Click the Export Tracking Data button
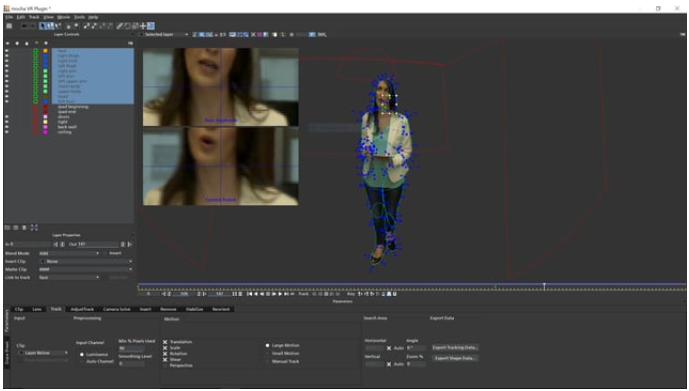689x391 pixels. 455,348
